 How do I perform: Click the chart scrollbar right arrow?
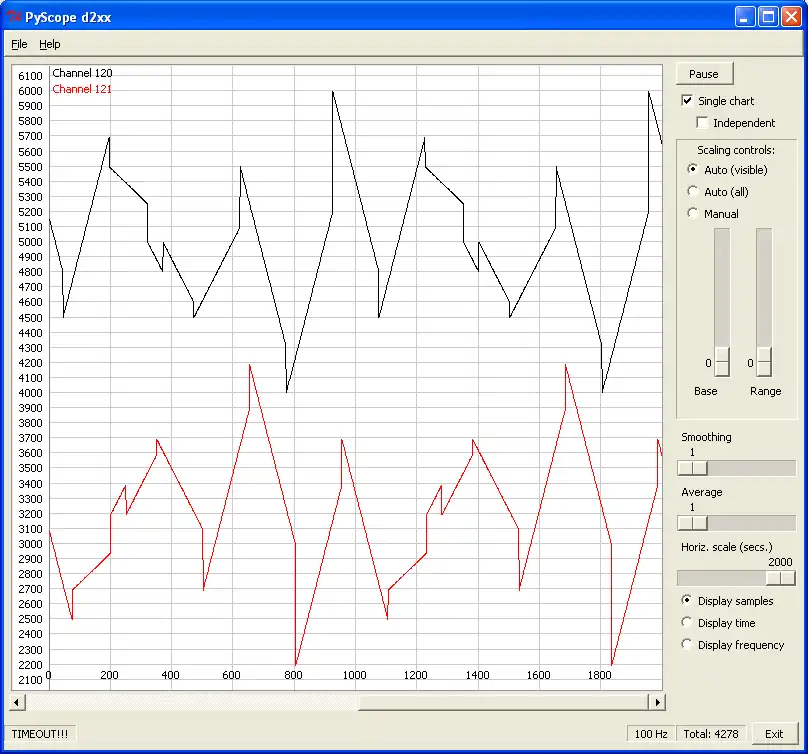click(656, 703)
